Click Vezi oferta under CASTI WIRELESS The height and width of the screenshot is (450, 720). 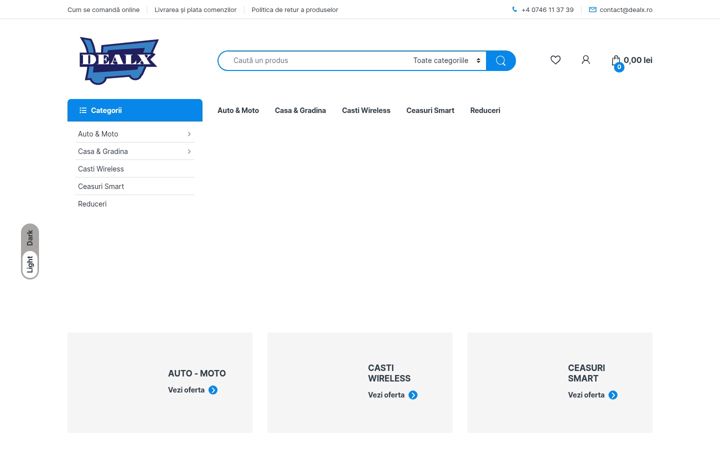386,395
